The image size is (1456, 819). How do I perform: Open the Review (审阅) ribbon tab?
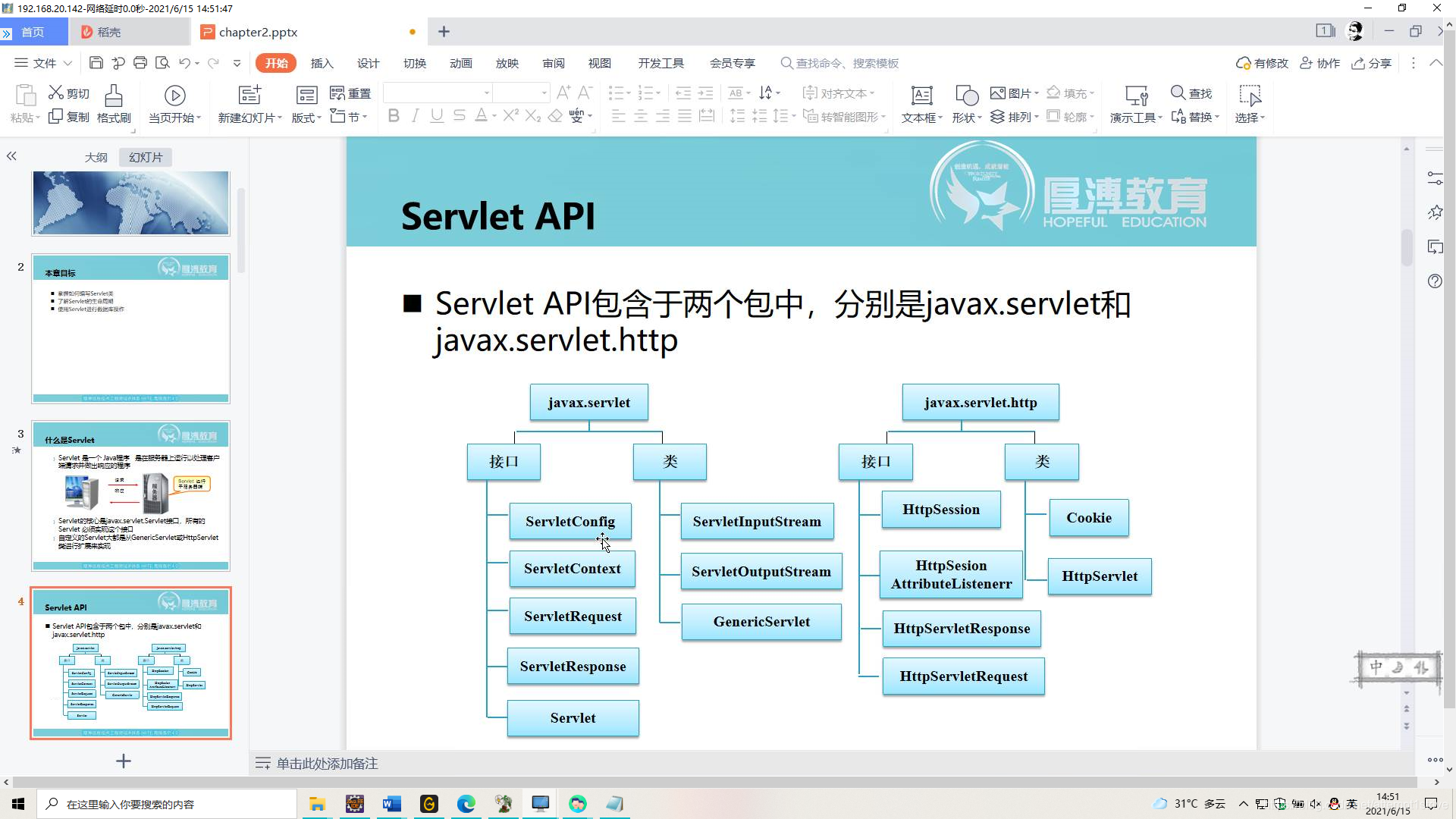pos(553,63)
